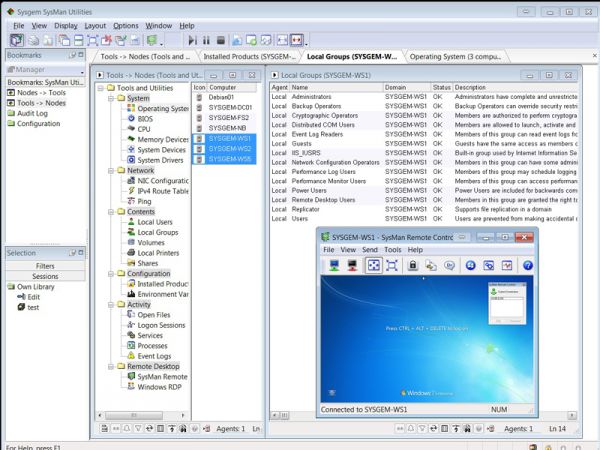Switch to Installed Products tab
Screen dimensions: 600x450
(249, 57)
